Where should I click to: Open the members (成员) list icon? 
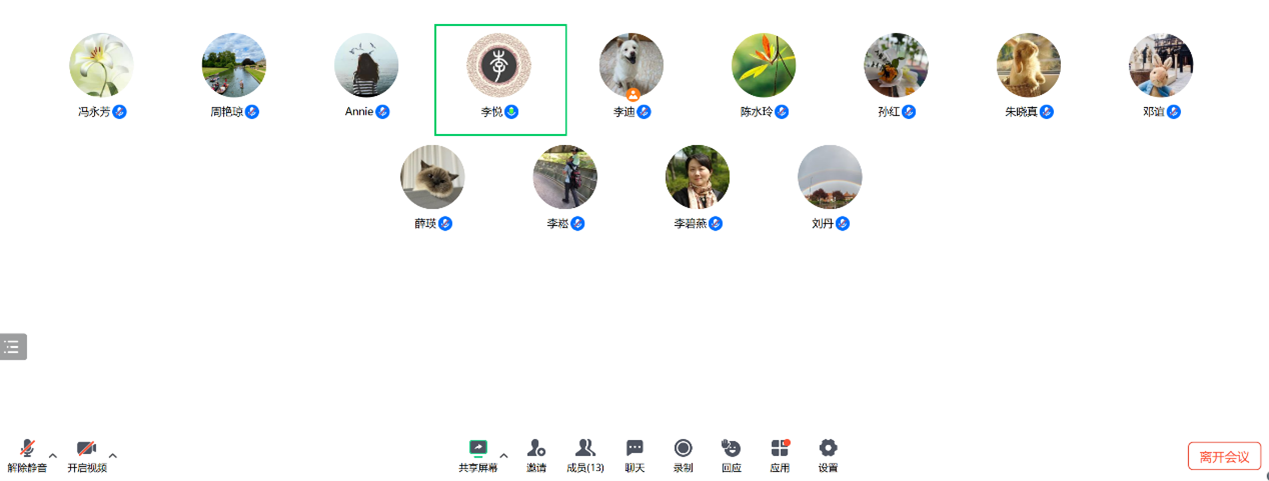pos(585,455)
